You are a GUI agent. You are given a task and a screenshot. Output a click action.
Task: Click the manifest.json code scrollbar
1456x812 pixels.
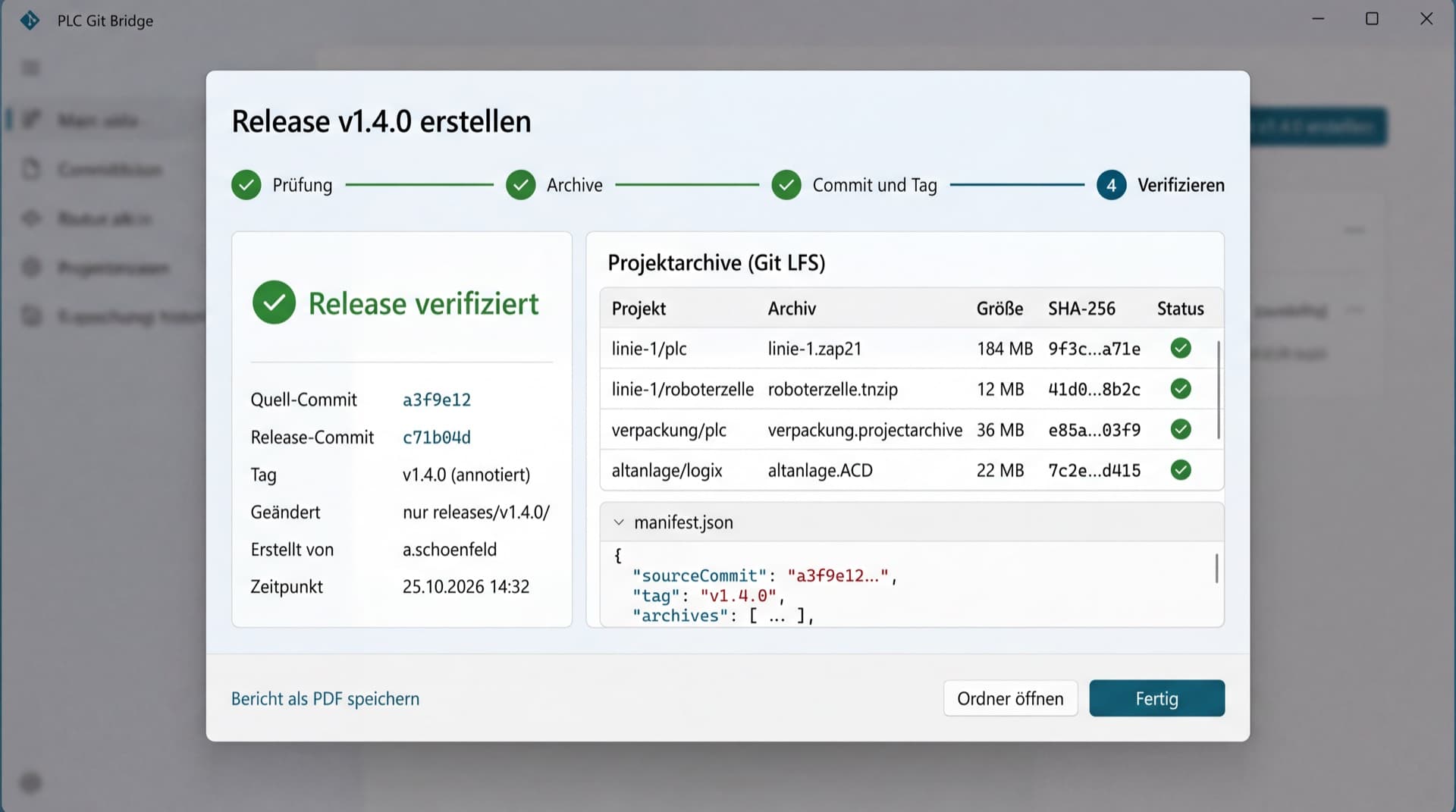click(x=1216, y=569)
